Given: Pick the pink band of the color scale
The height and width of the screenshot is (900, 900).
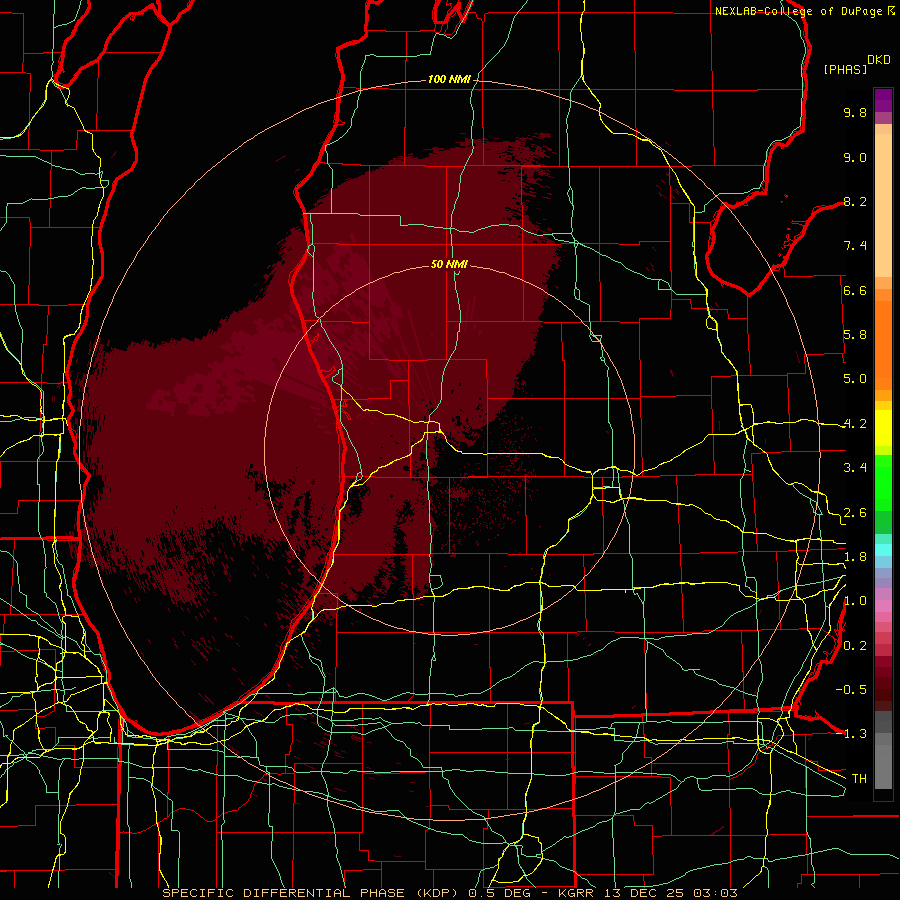Looking at the screenshot, I should tap(883, 606).
